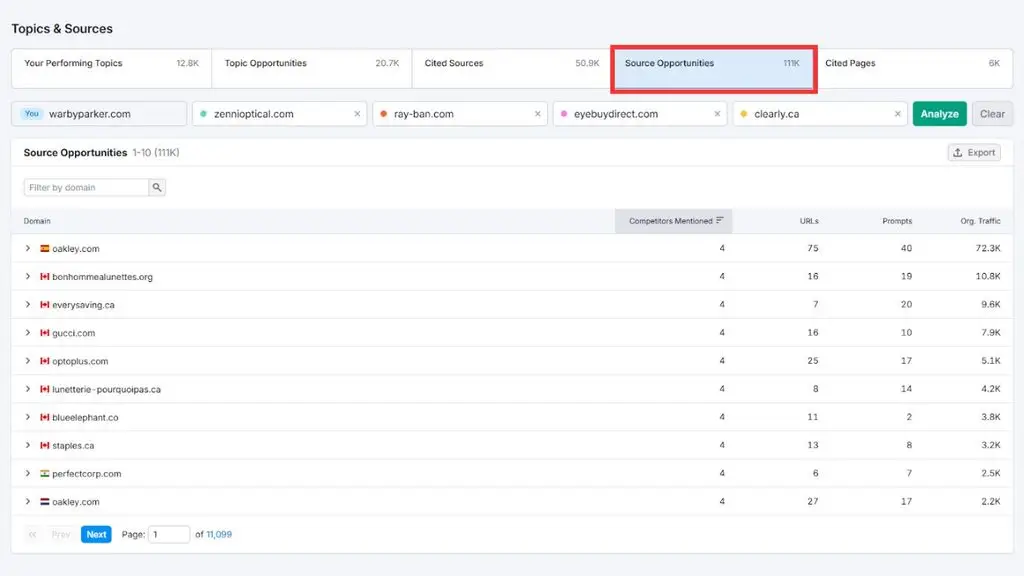
Task: Go to the Next page
Action: [96, 534]
